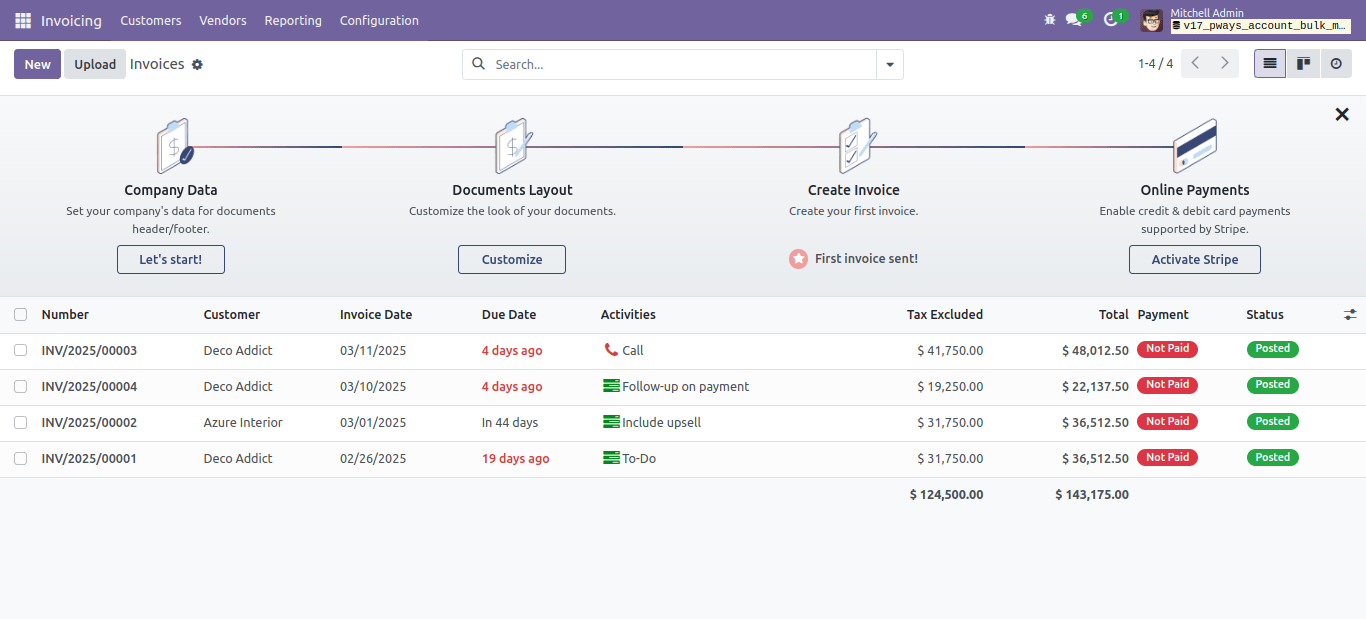1366x619 pixels.
Task: Open the Vendors menu
Action: click(223, 20)
